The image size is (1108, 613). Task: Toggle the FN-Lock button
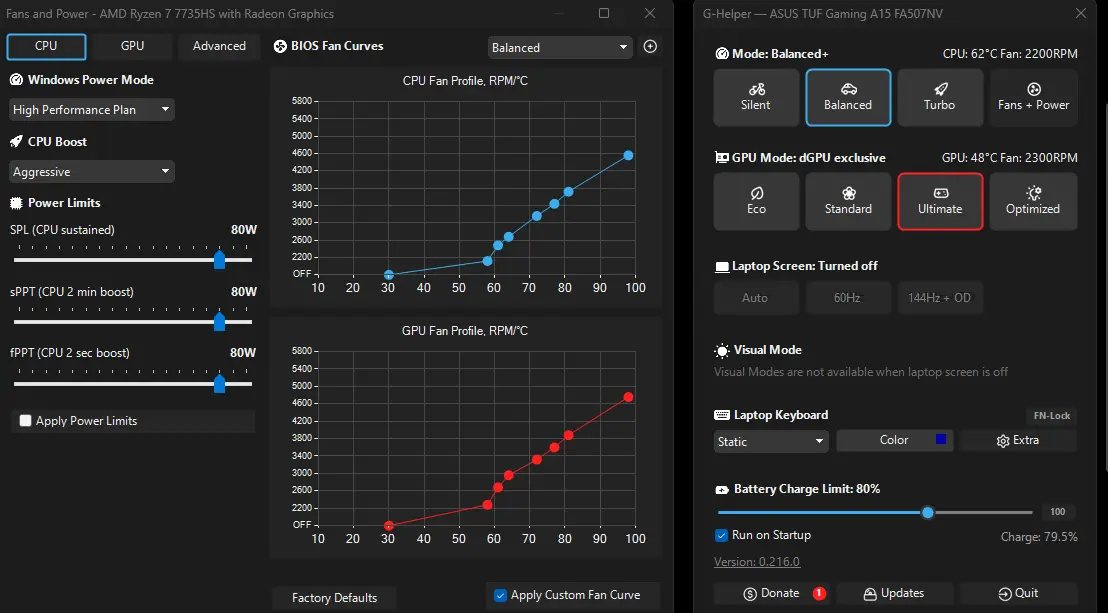tap(1051, 416)
